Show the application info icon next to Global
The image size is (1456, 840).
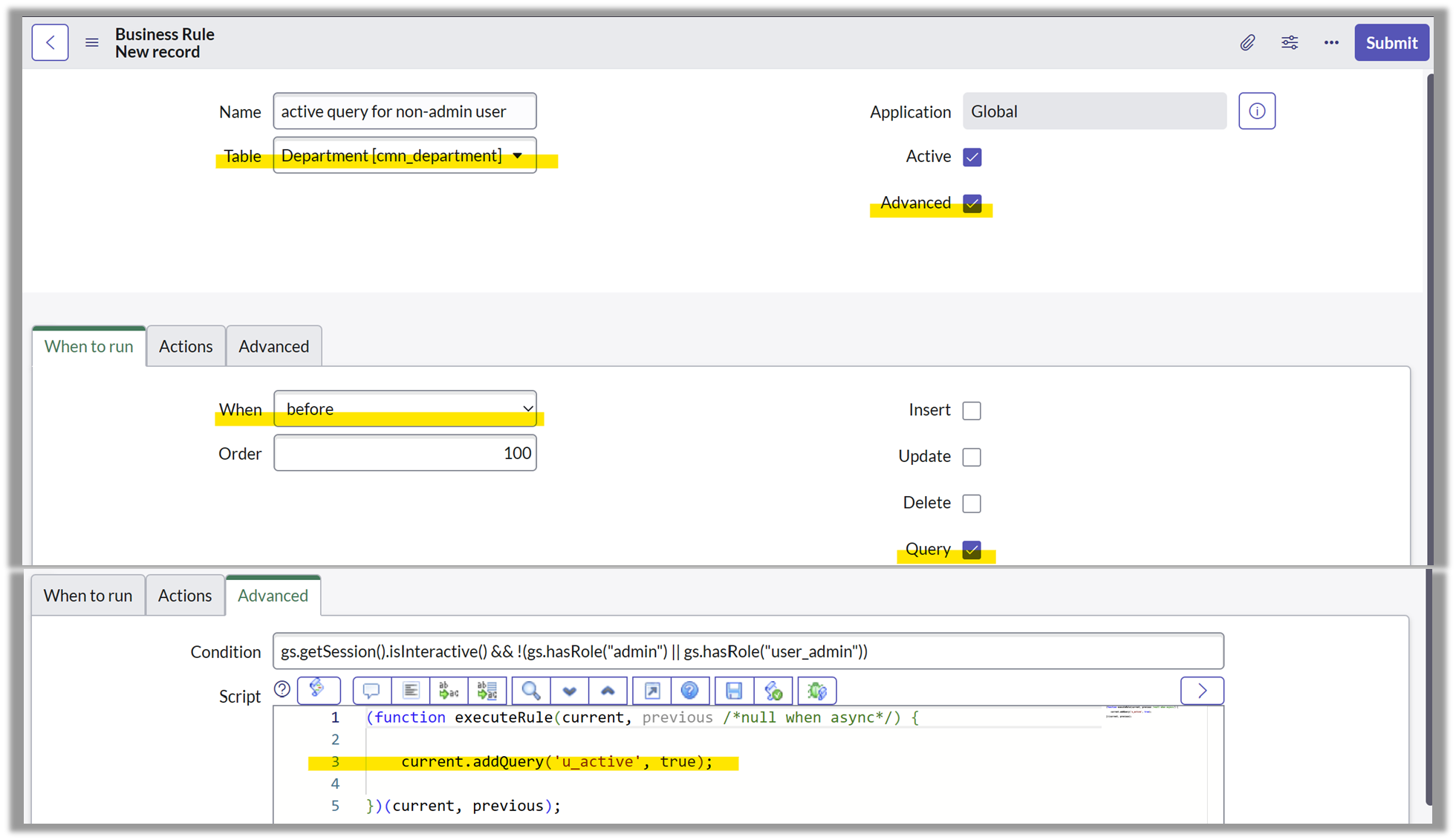pyautogui.click(x=1257, y=111)
